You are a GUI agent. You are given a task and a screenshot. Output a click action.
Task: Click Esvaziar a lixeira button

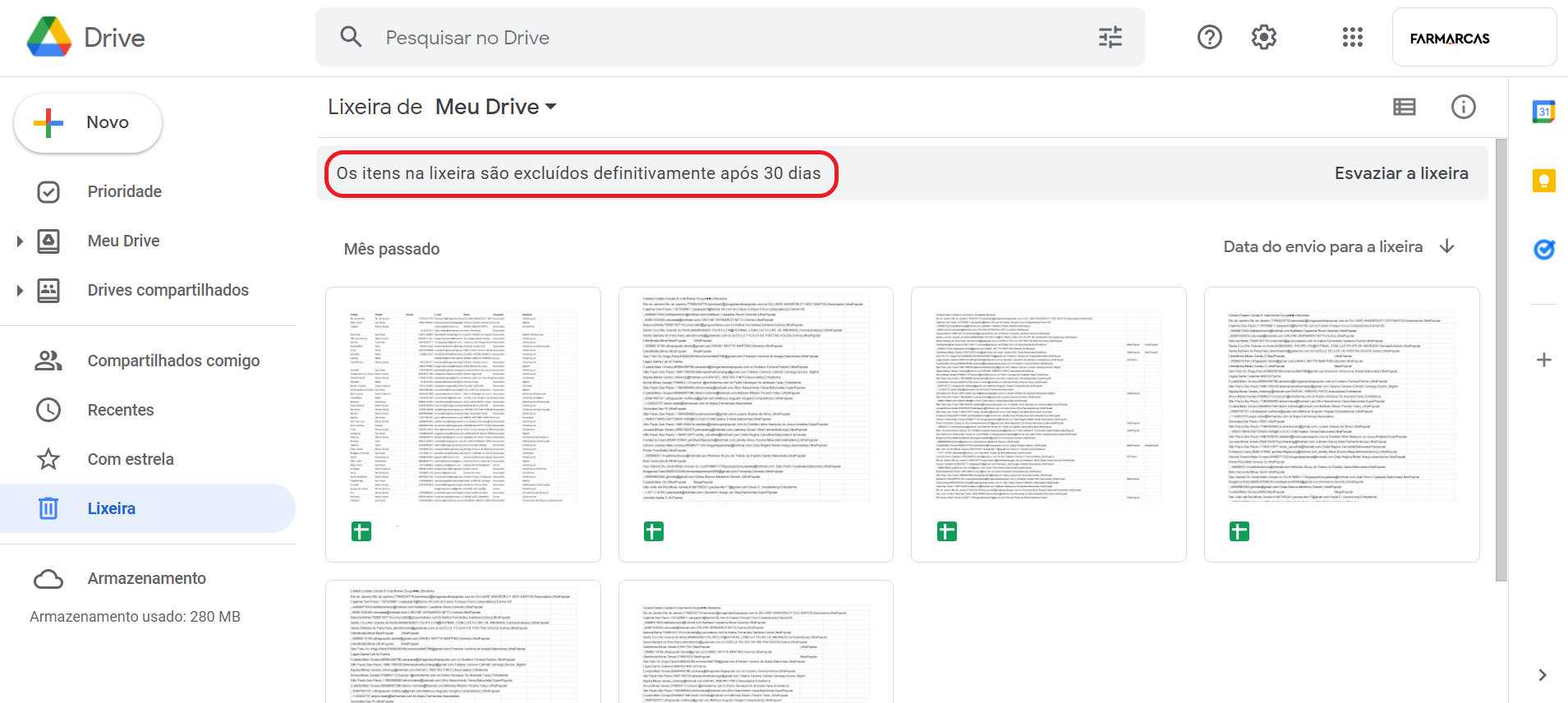[1400, 173]
